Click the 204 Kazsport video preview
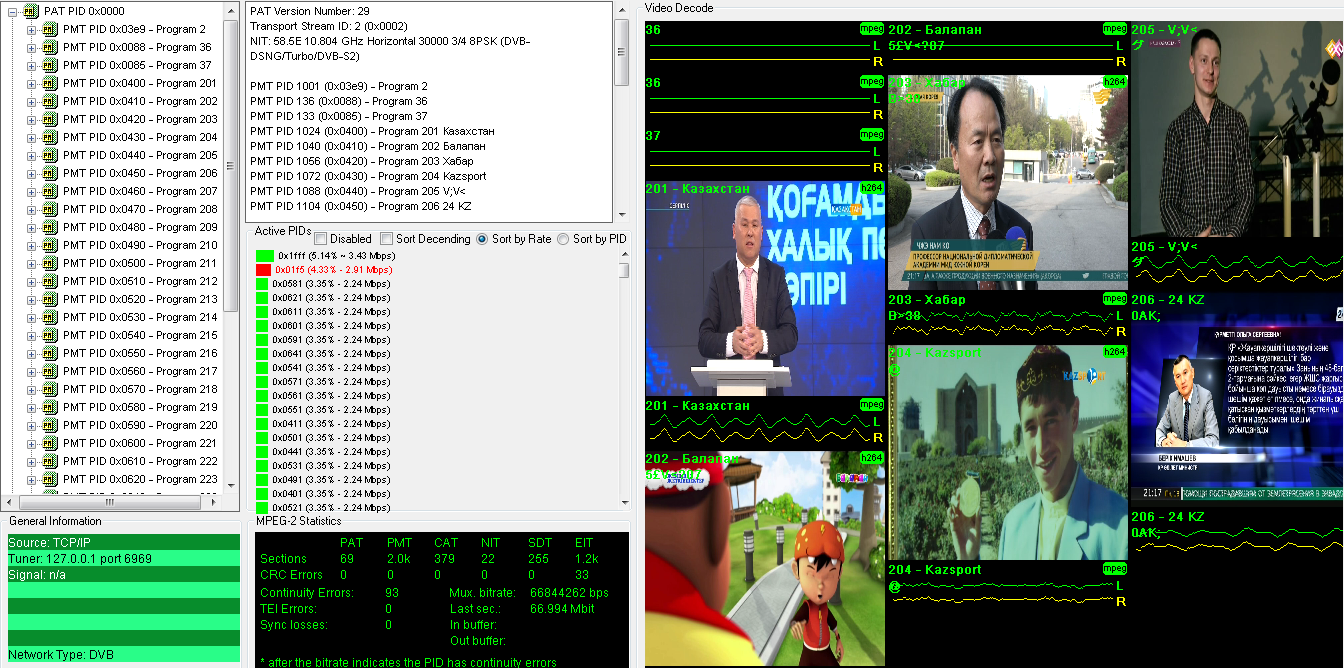Screen dimensions: 1344x668 [1008, 453]
